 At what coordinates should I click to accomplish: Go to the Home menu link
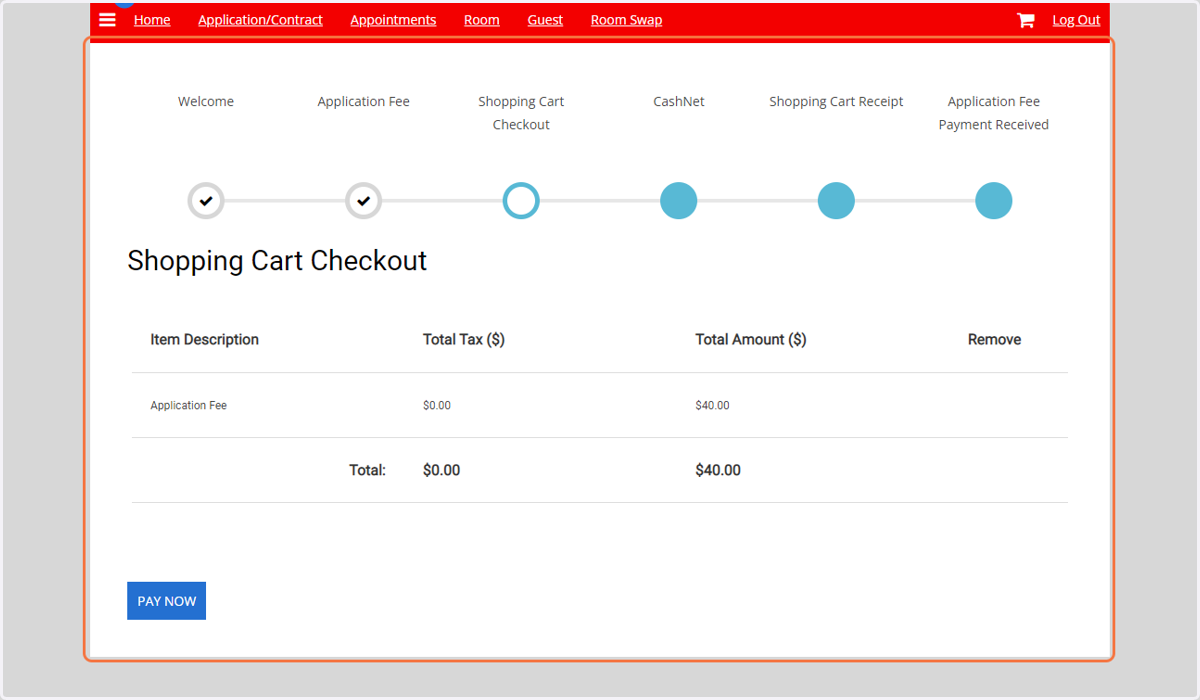point(152,20)
